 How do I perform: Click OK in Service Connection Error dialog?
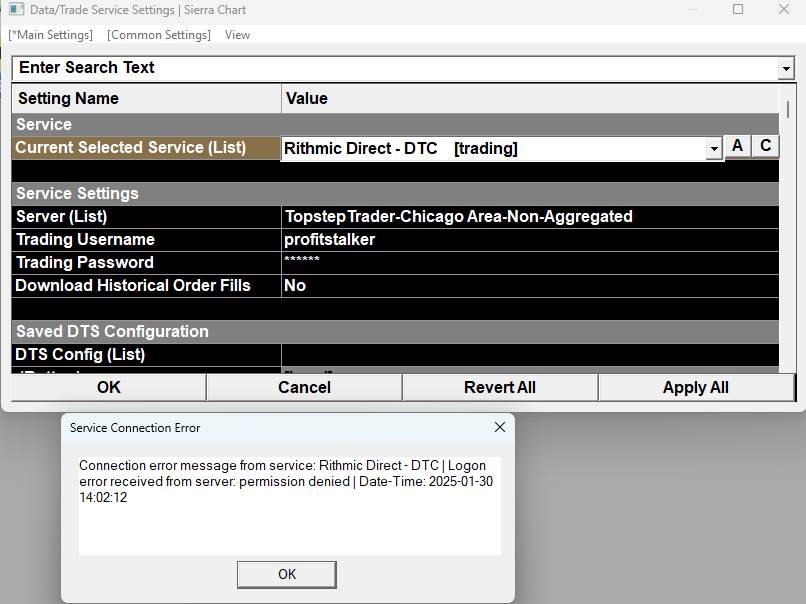tap(287, 575)
